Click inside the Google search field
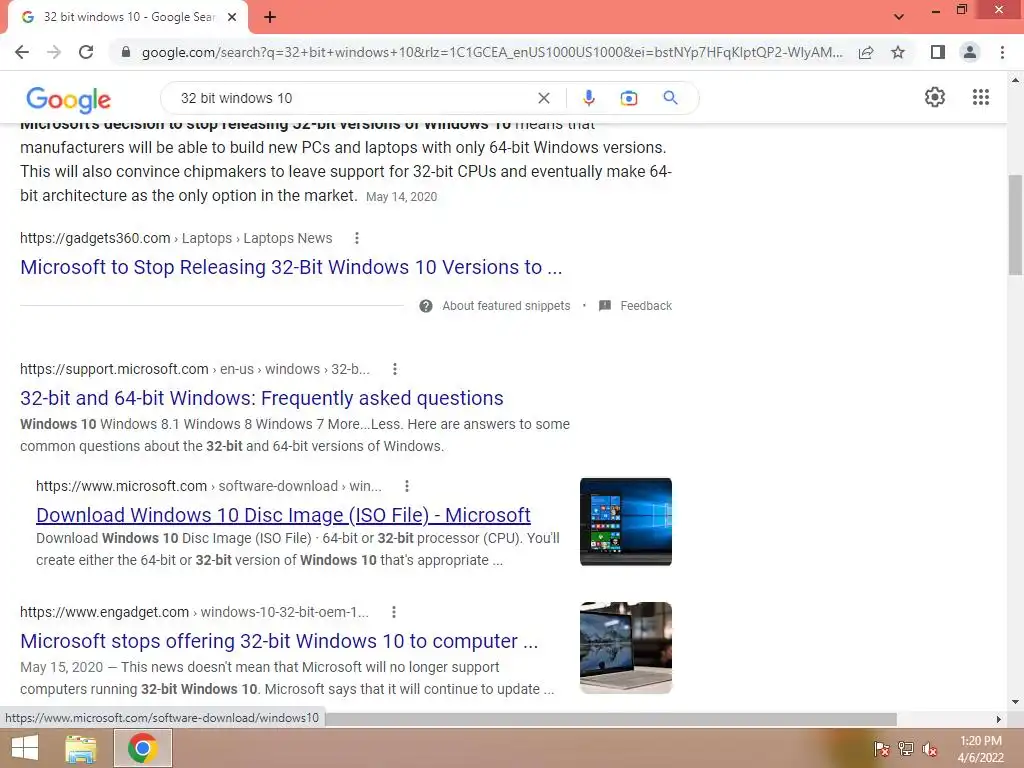 (353, 98)
